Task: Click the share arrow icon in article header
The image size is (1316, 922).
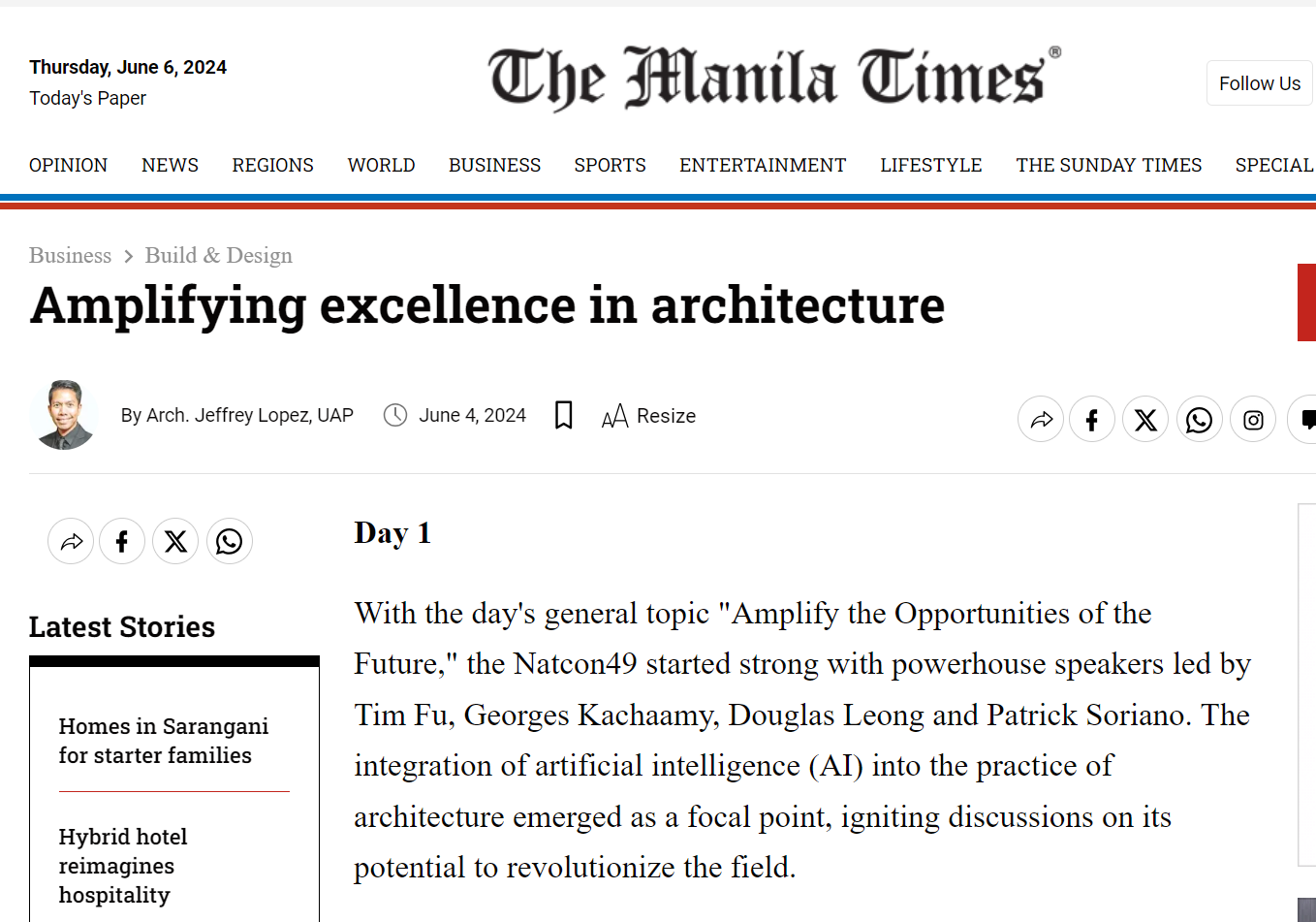Action: (x=1041, y=420)
